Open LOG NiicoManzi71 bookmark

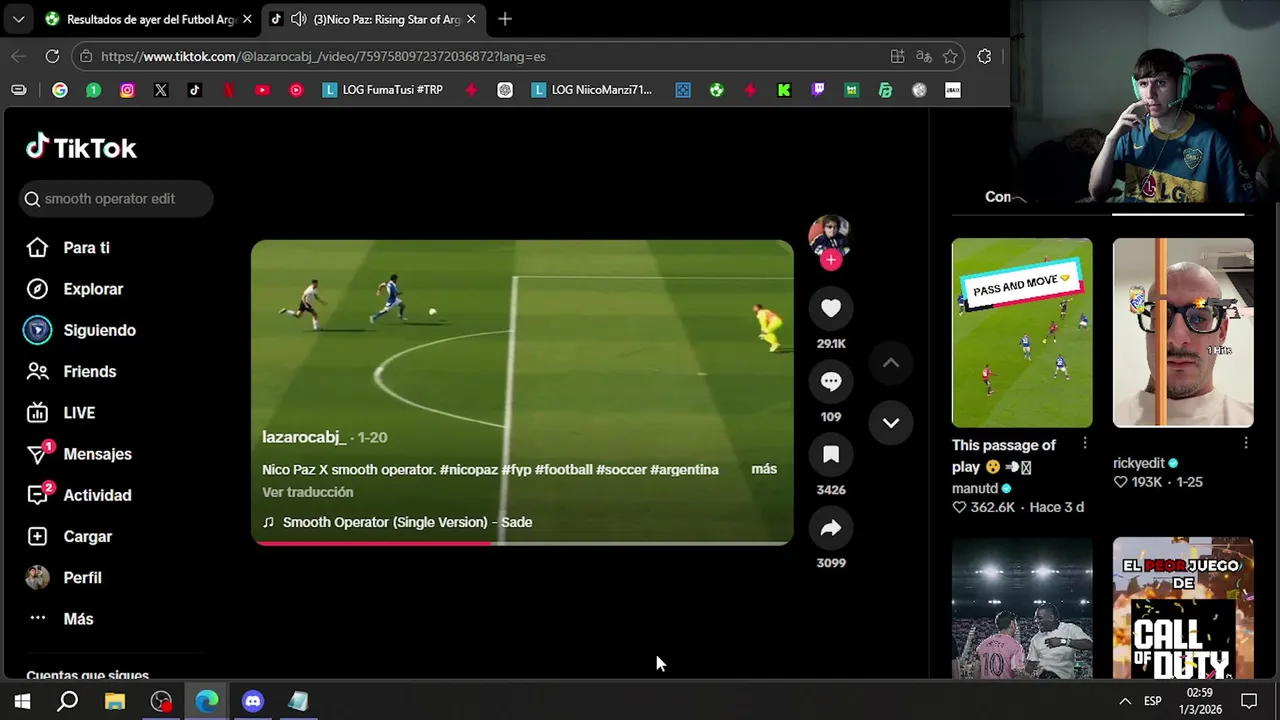coord(592,90)
